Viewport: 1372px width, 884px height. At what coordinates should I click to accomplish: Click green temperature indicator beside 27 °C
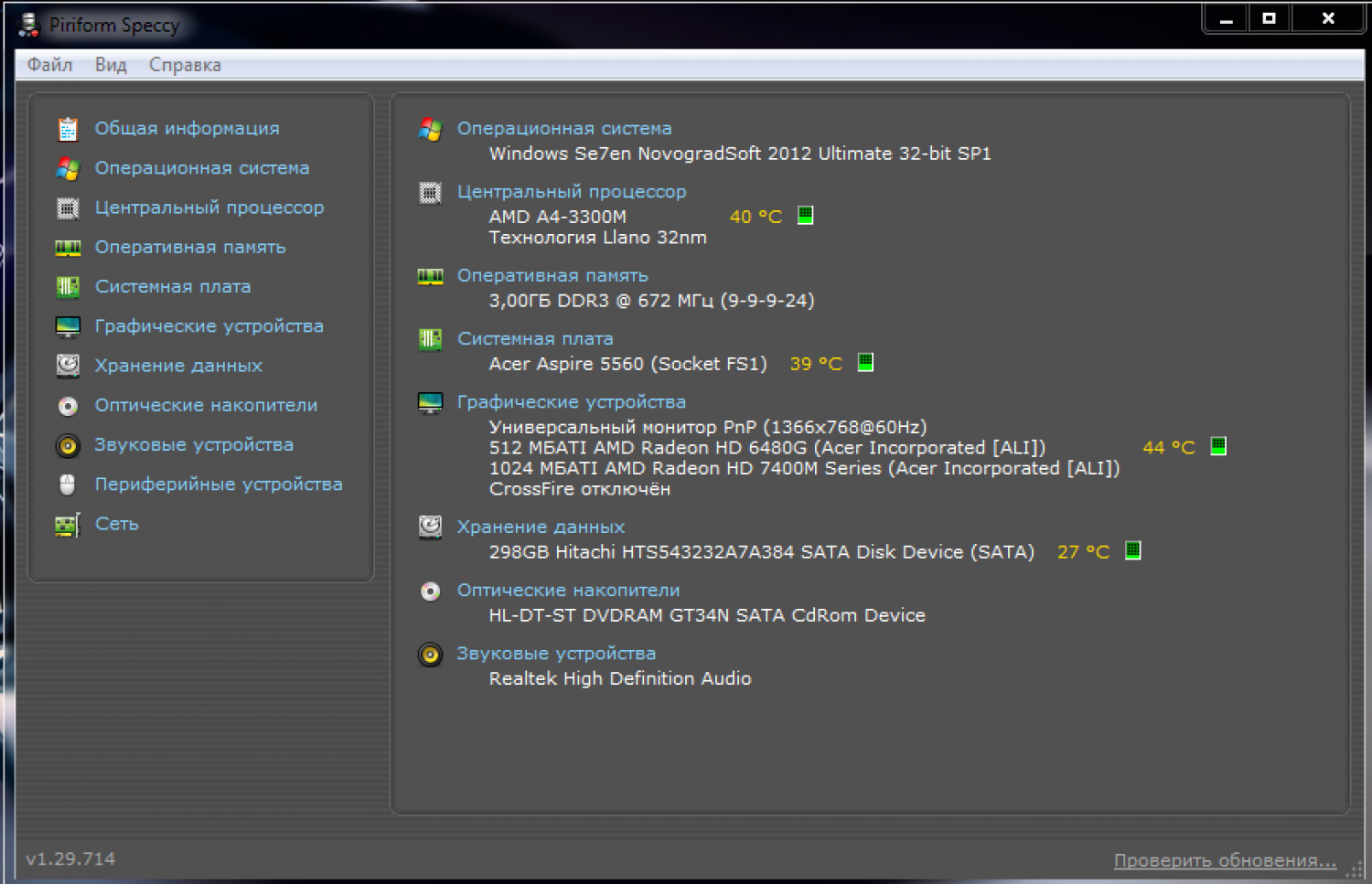(1132, 551)
